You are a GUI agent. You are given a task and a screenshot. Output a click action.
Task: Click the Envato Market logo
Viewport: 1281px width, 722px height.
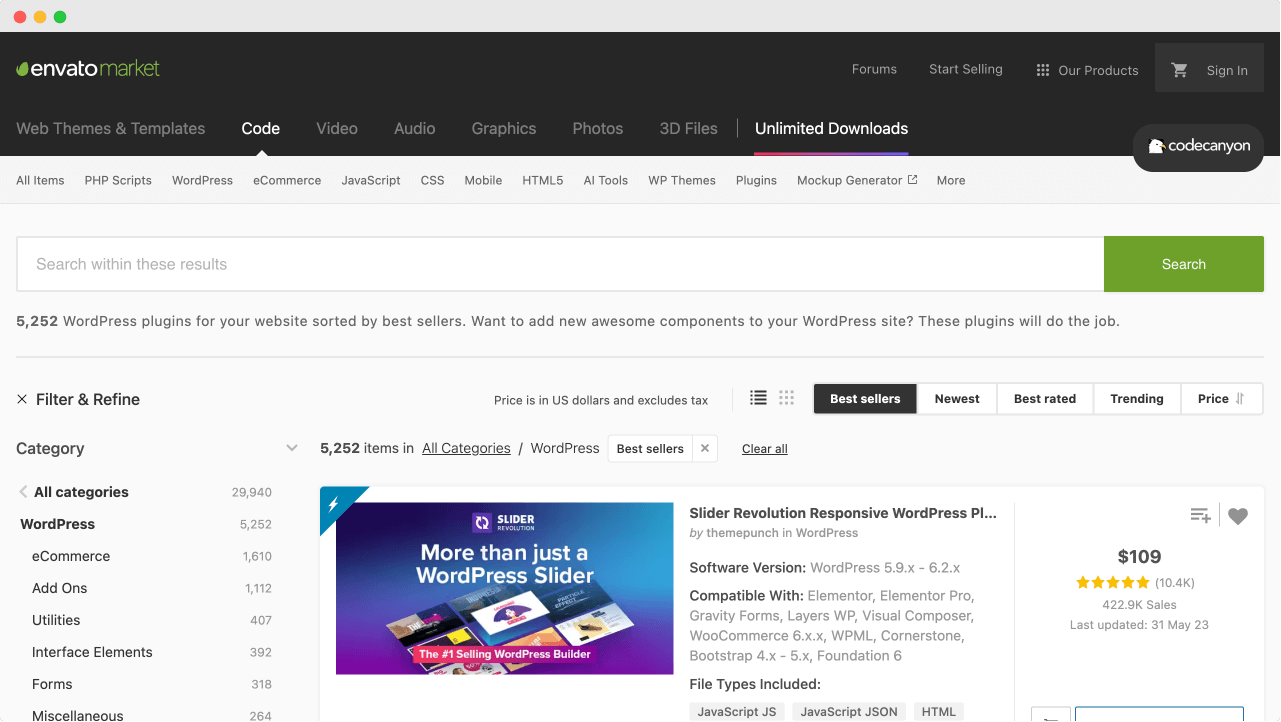tap(88, 69)
